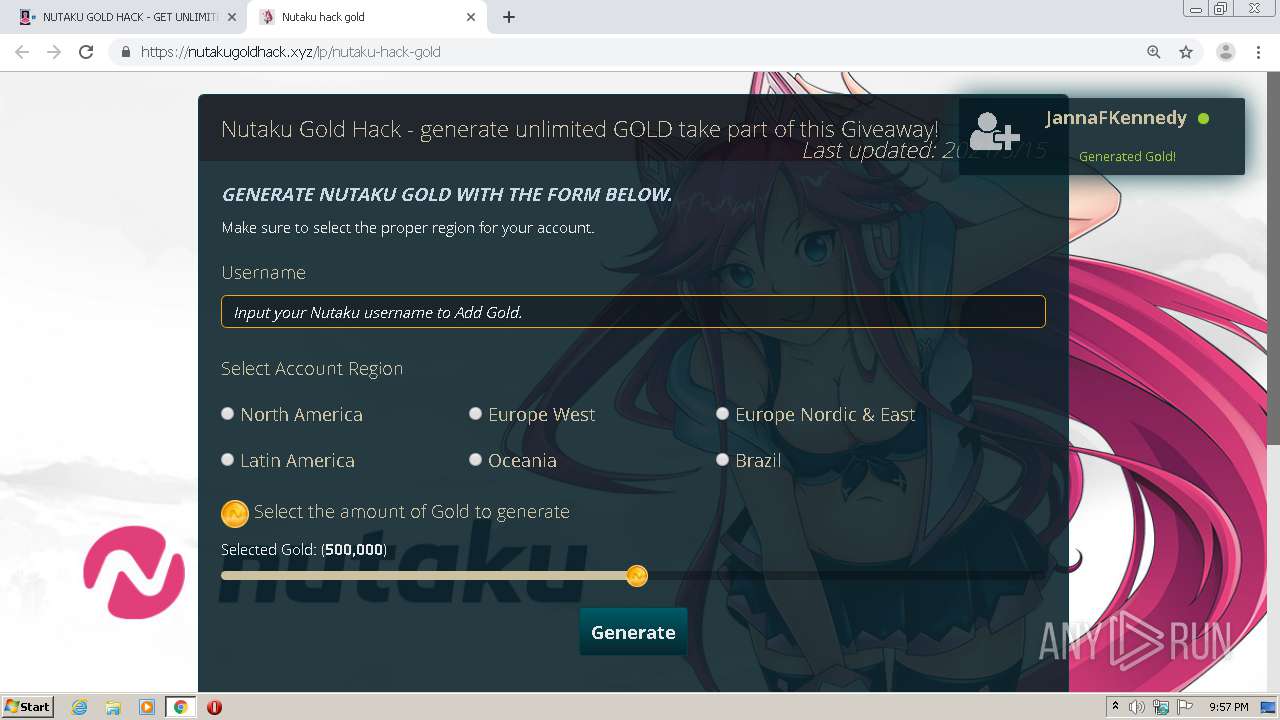This screenshot has height=720, width=1280.
Task: Select Latin America region
Action: (x=228, y=459)
